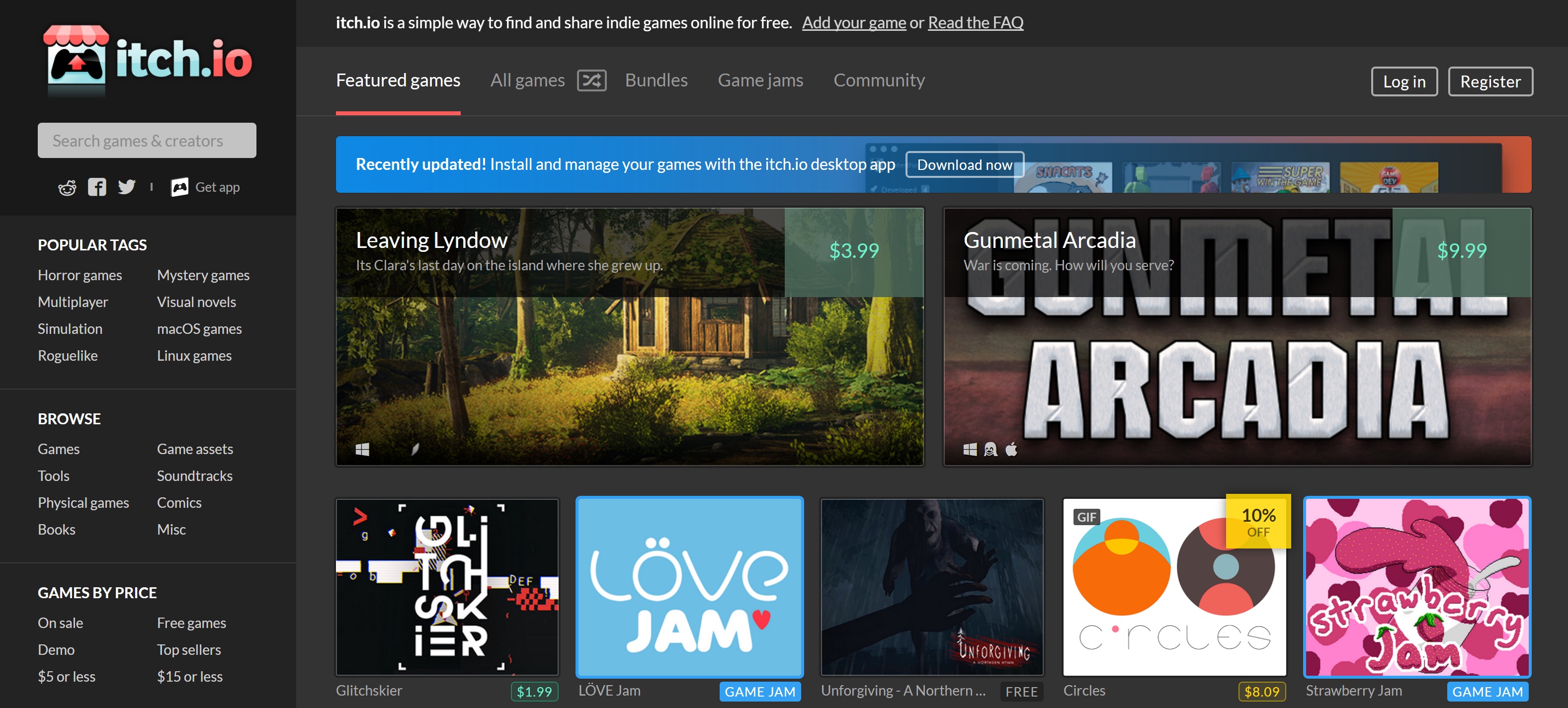The width and height of the screenshot is (1568, 708).
Task: Show games $5 or less
Action: click(66, 677)
